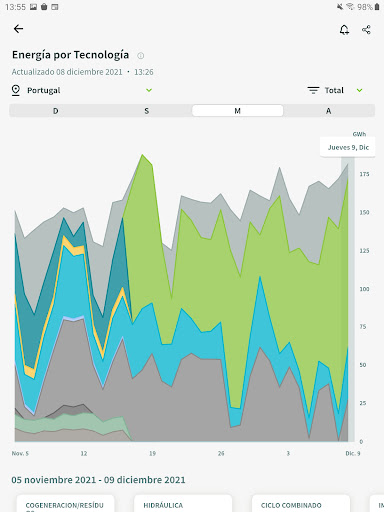The height and width of the screenshot is (512, 384).
Task: Switch to the S weekly view
Action: pyautogui.click(x=146, y=111)
